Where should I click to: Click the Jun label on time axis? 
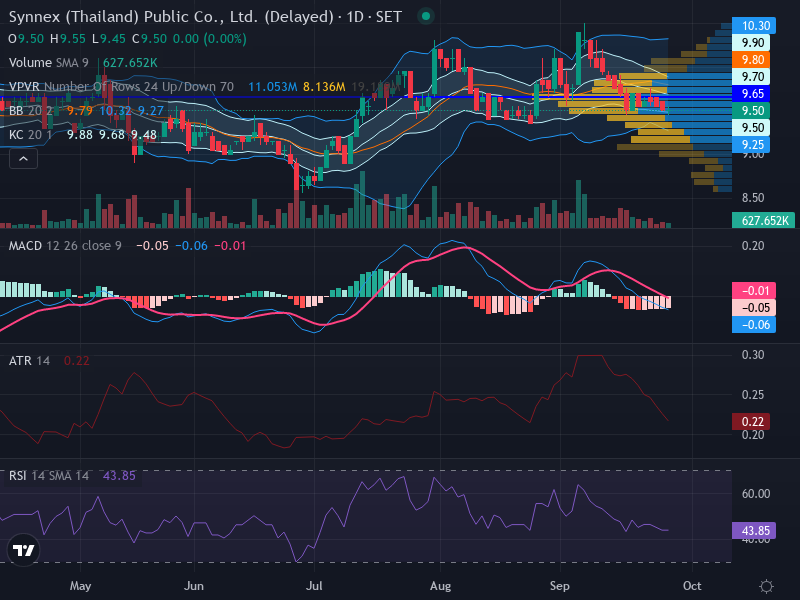194,586
